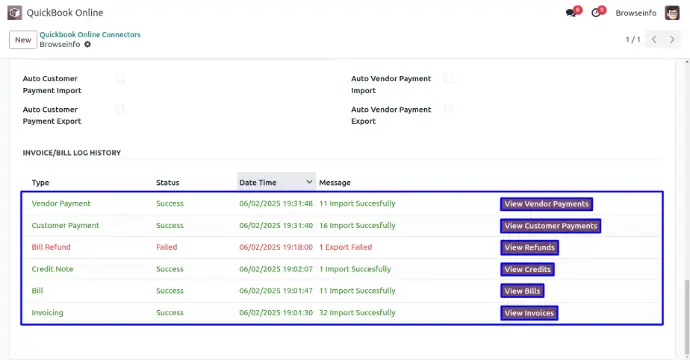
Task: Select the Credit Note log row type
Action: pyautogui.click(x=52, y=269)
